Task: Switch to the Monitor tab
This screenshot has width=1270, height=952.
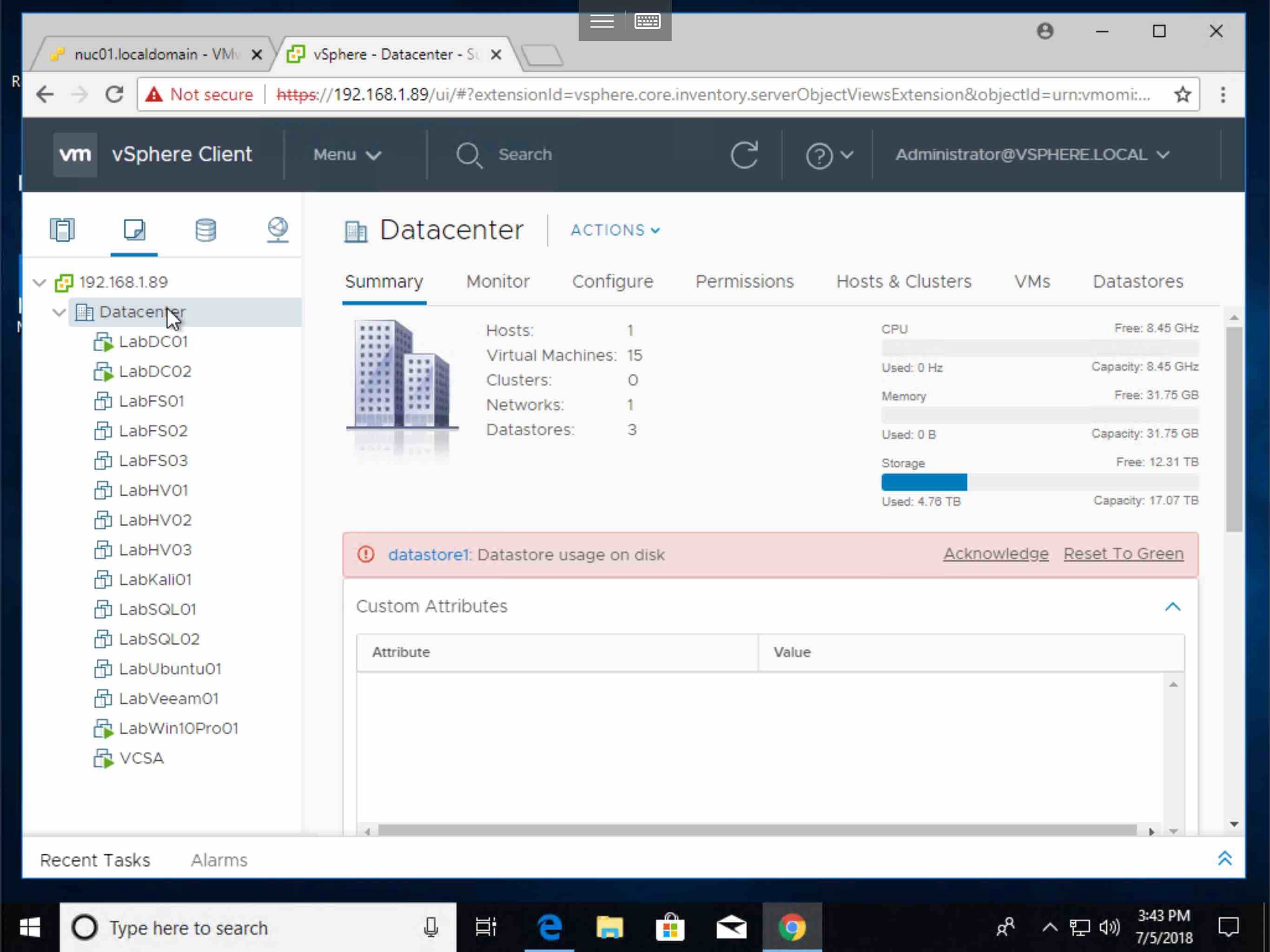Action: pyautogui.click(x=498, y=281)
